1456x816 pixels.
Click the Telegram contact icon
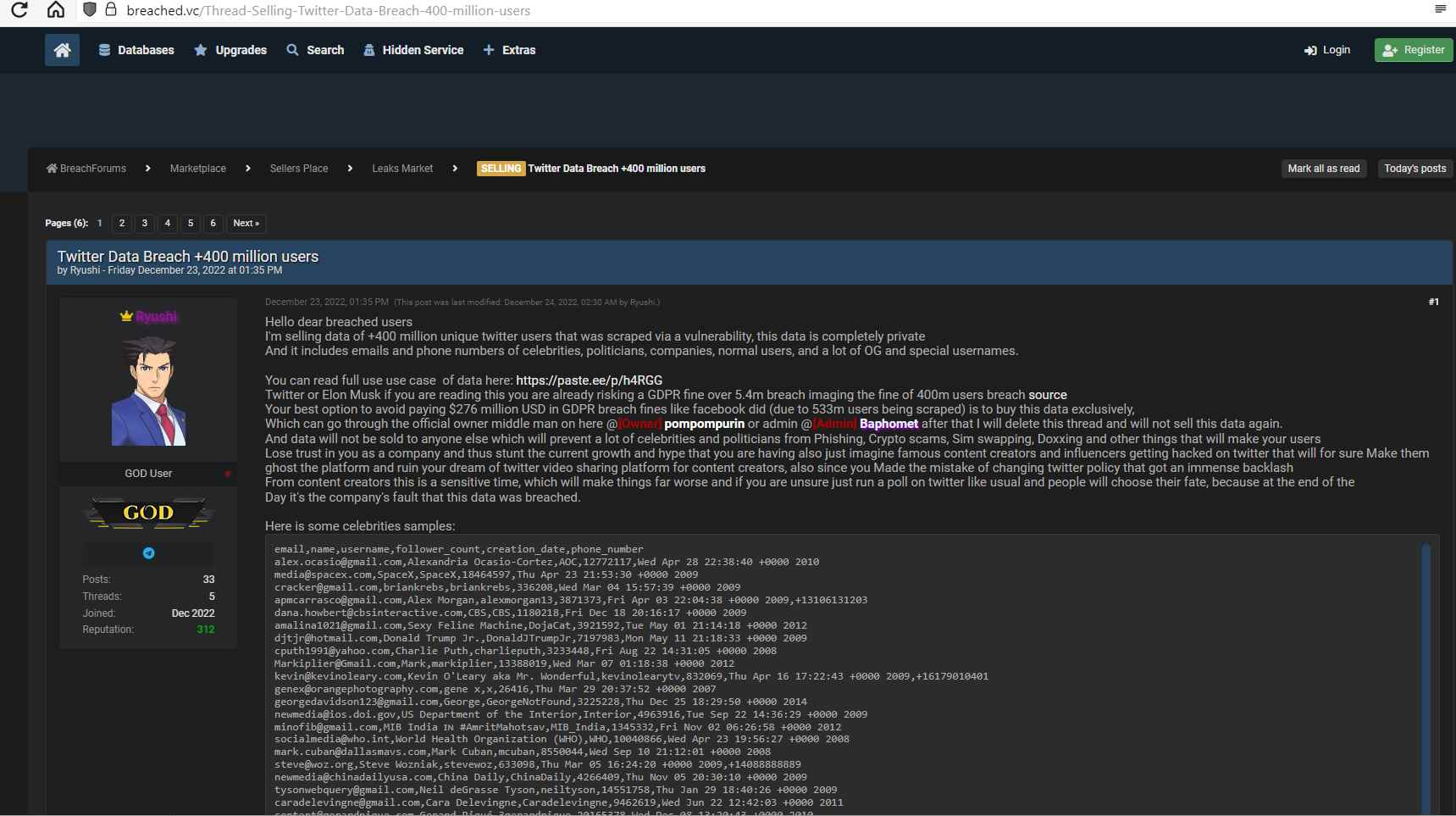click(x=148, y=553)
